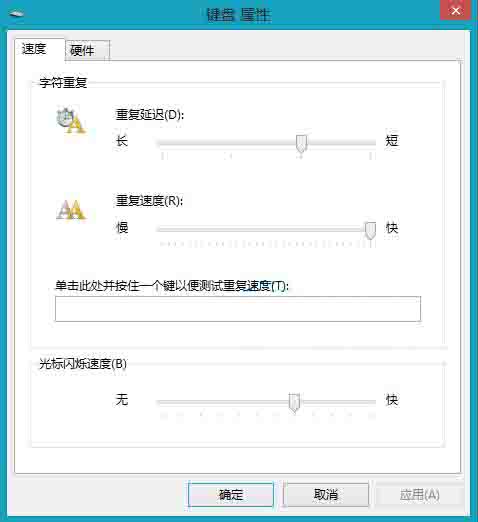Click the 确定 button
Screen dimensions: 478x522
(231, 494)
